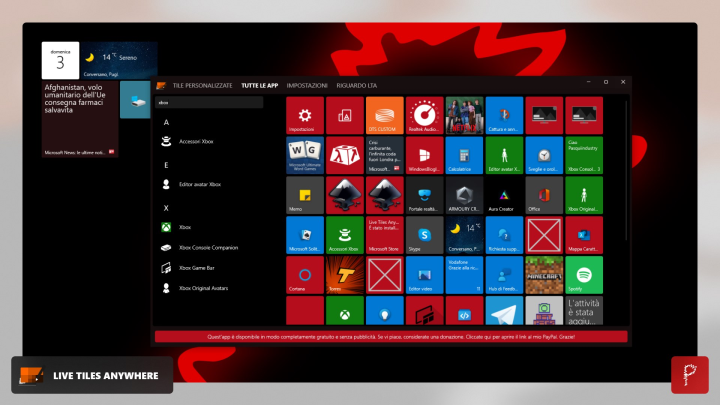Screen dimensions: 720x405
Task: Open the green Accessori Xbox tile
Action: tap(345, 235)
